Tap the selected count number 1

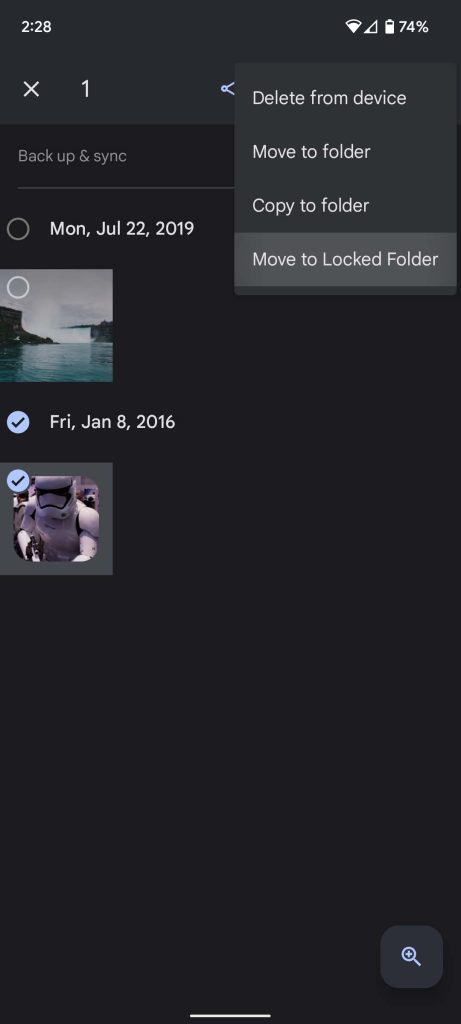86,89
